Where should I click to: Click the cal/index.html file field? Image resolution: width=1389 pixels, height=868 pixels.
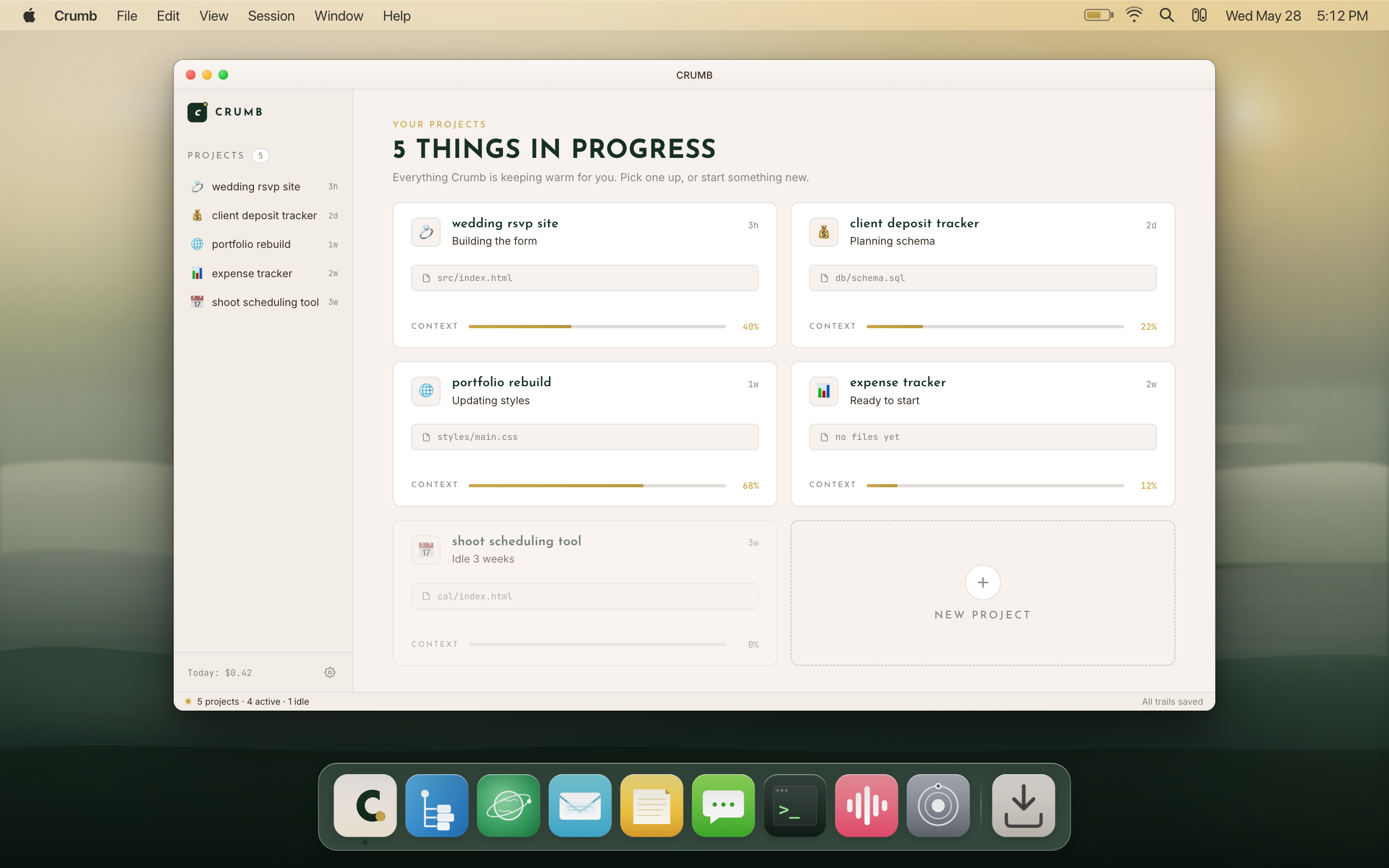585,596
